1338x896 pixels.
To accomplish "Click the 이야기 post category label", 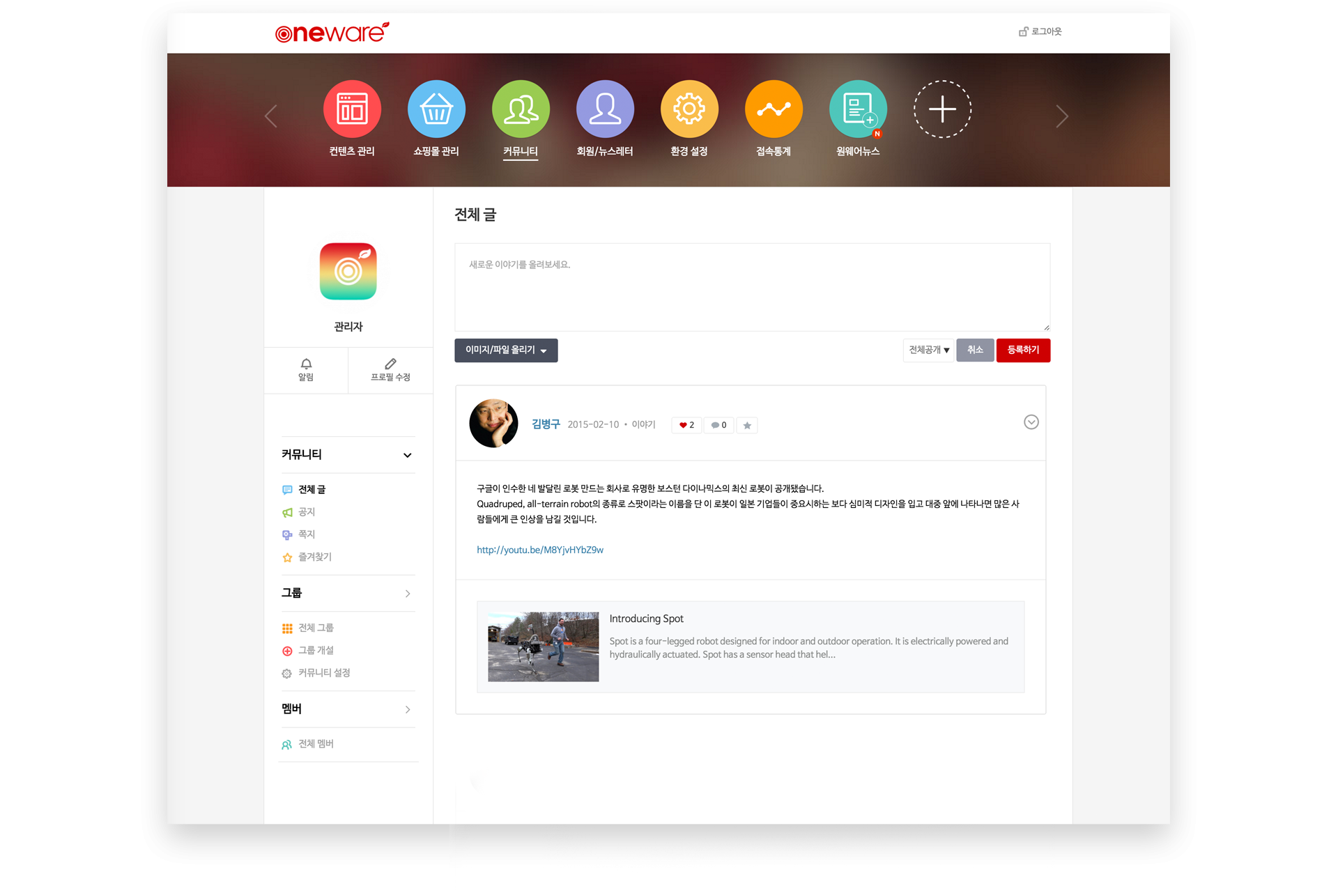I will point(643,424).
